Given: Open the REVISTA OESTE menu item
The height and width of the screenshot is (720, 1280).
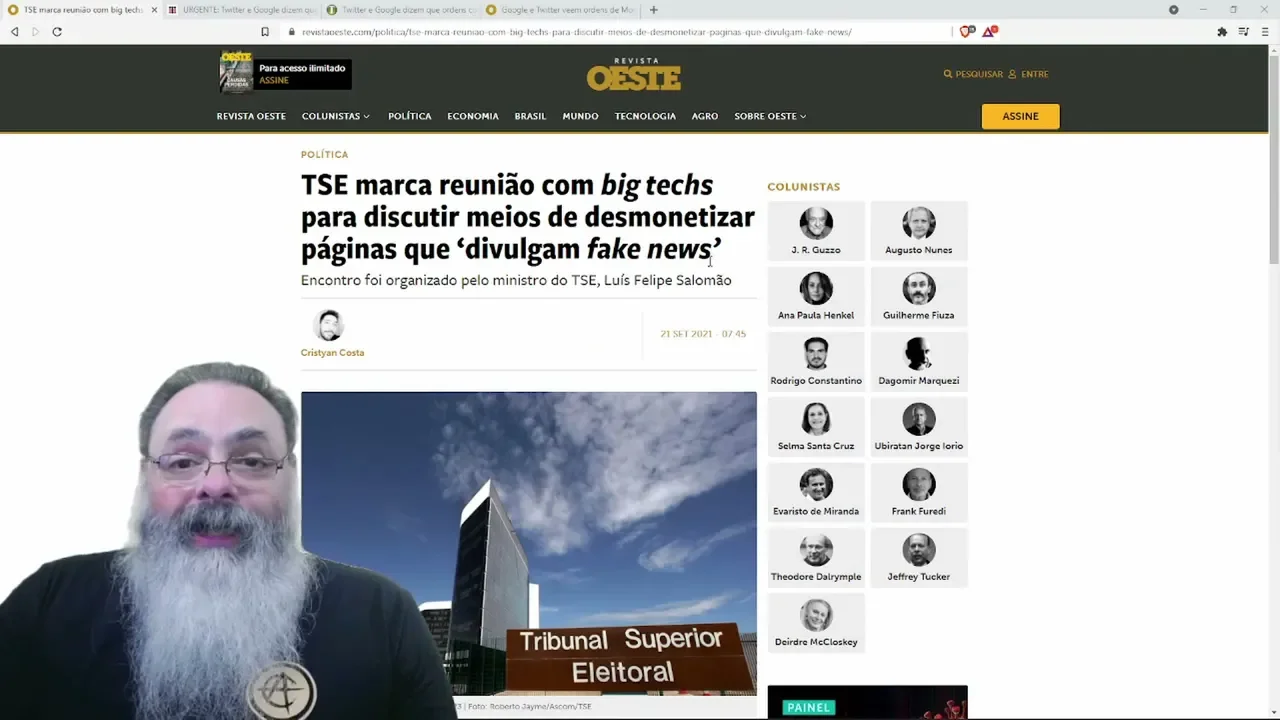Looking at the screenshot, I should (x=251, y=116).
